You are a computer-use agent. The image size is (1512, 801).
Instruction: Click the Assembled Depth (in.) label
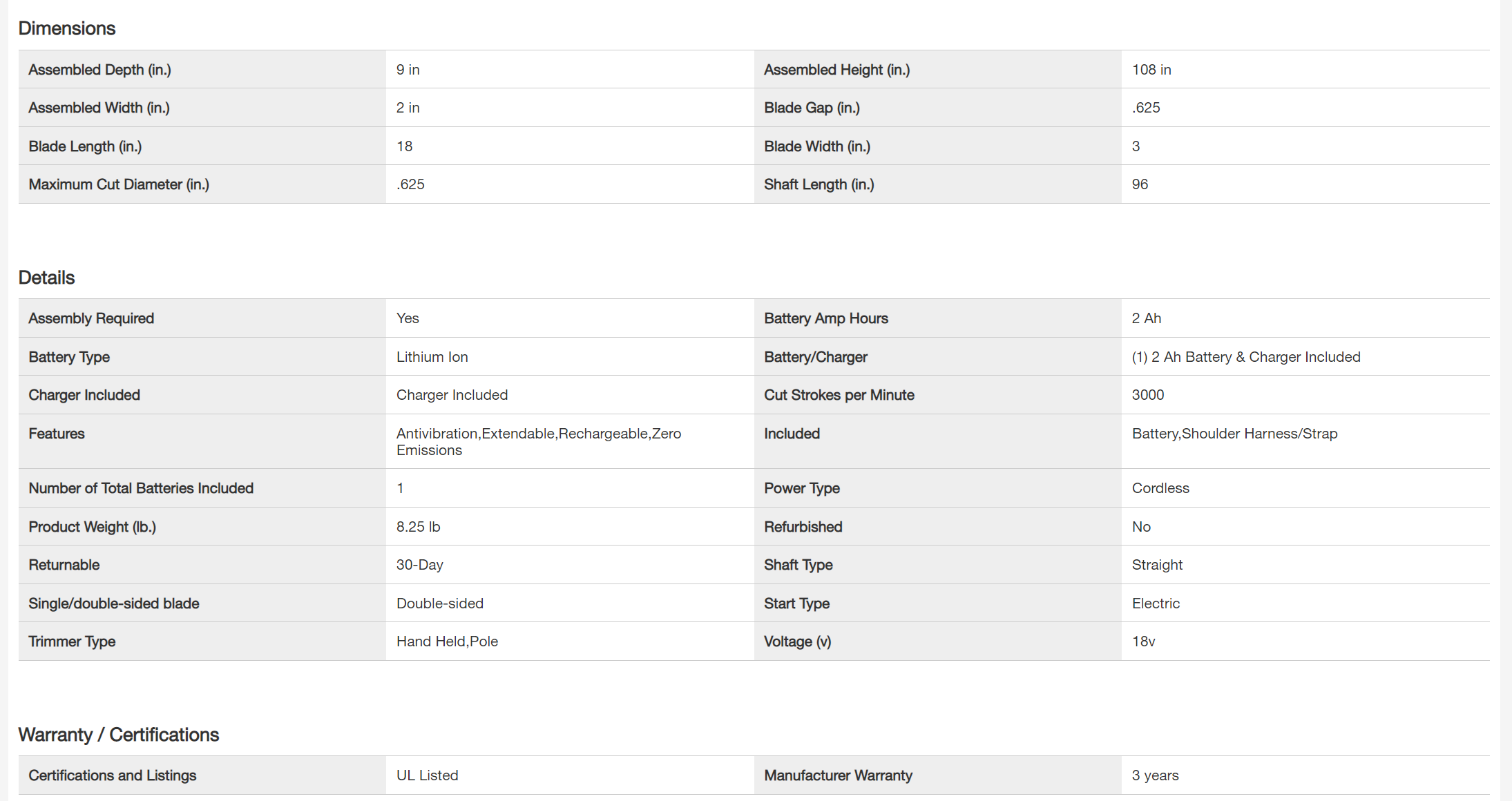click(99, 70)
